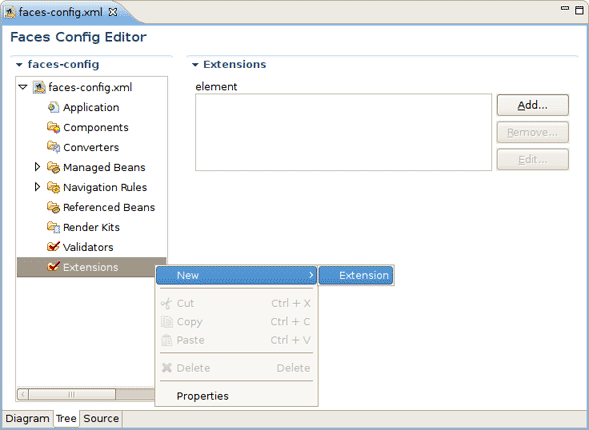The image size is (589, 430).
Task: Click the Render Kits folder icon
Action: pyautogui.click(x=53, y=227)
